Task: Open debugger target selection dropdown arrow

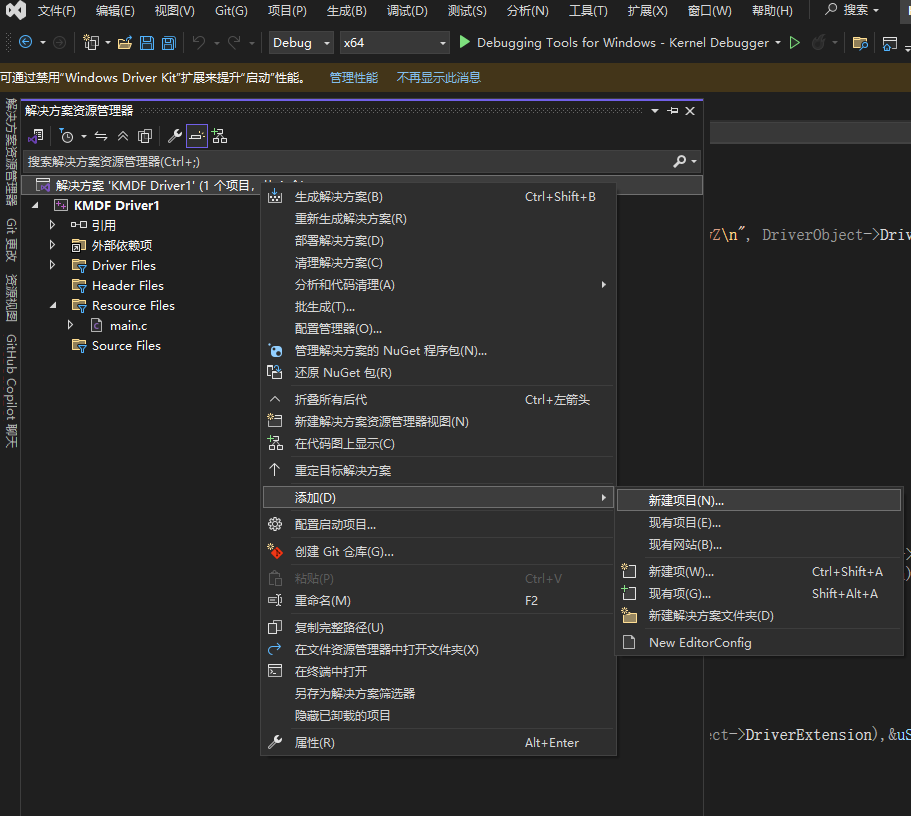Action: pos(778,42)
